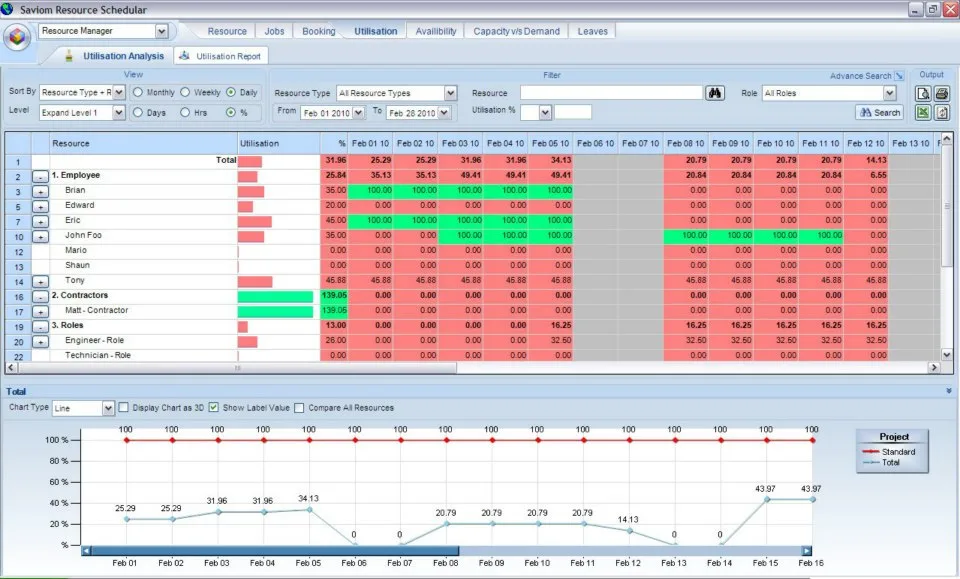Select the Daily view radio button
This screenshot has height=579, width=960.
tap(231, 92)
